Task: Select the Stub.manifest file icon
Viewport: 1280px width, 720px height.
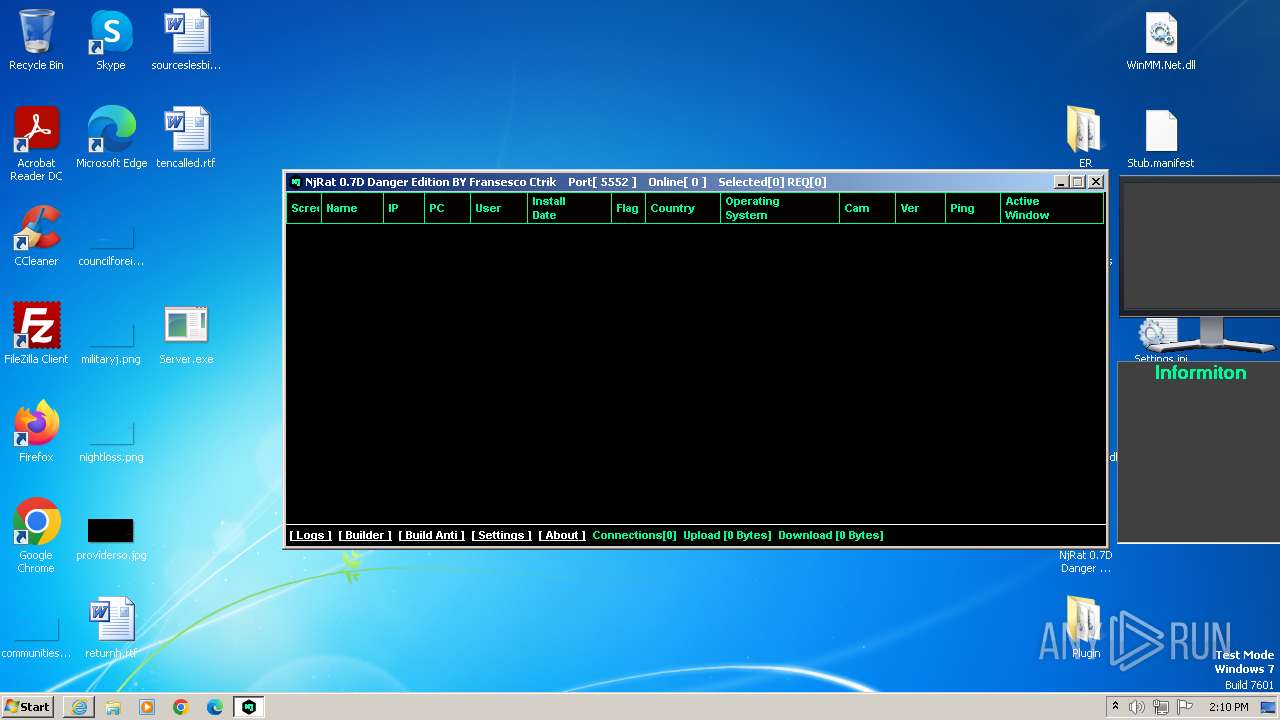Action: coord(1161,138)
